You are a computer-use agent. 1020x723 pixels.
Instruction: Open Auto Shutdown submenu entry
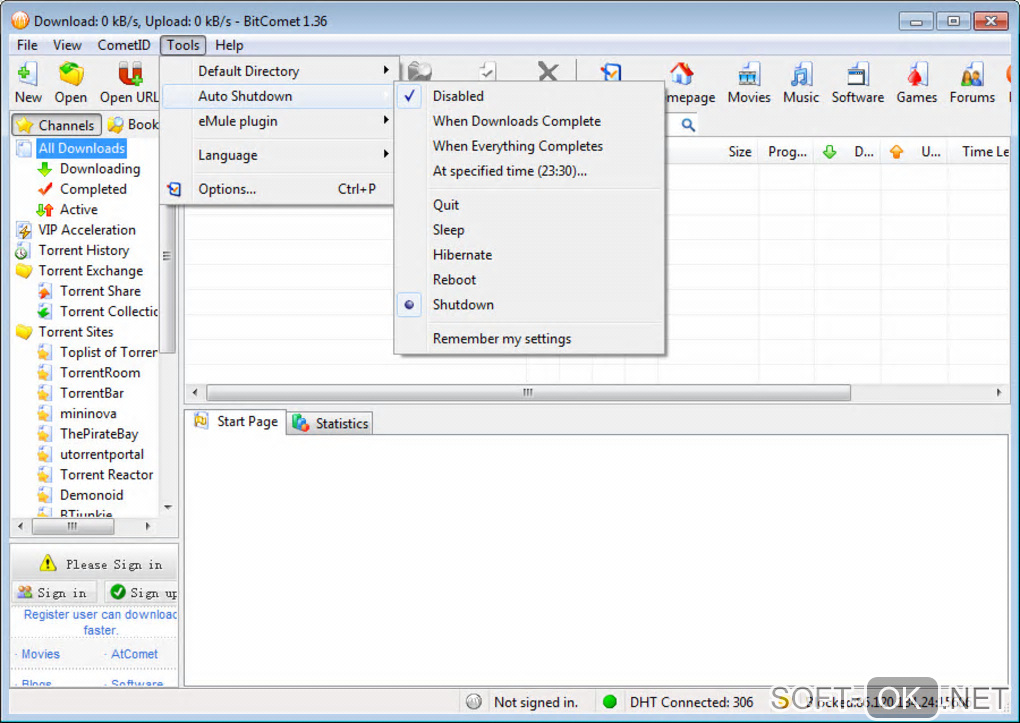[278, 96]
